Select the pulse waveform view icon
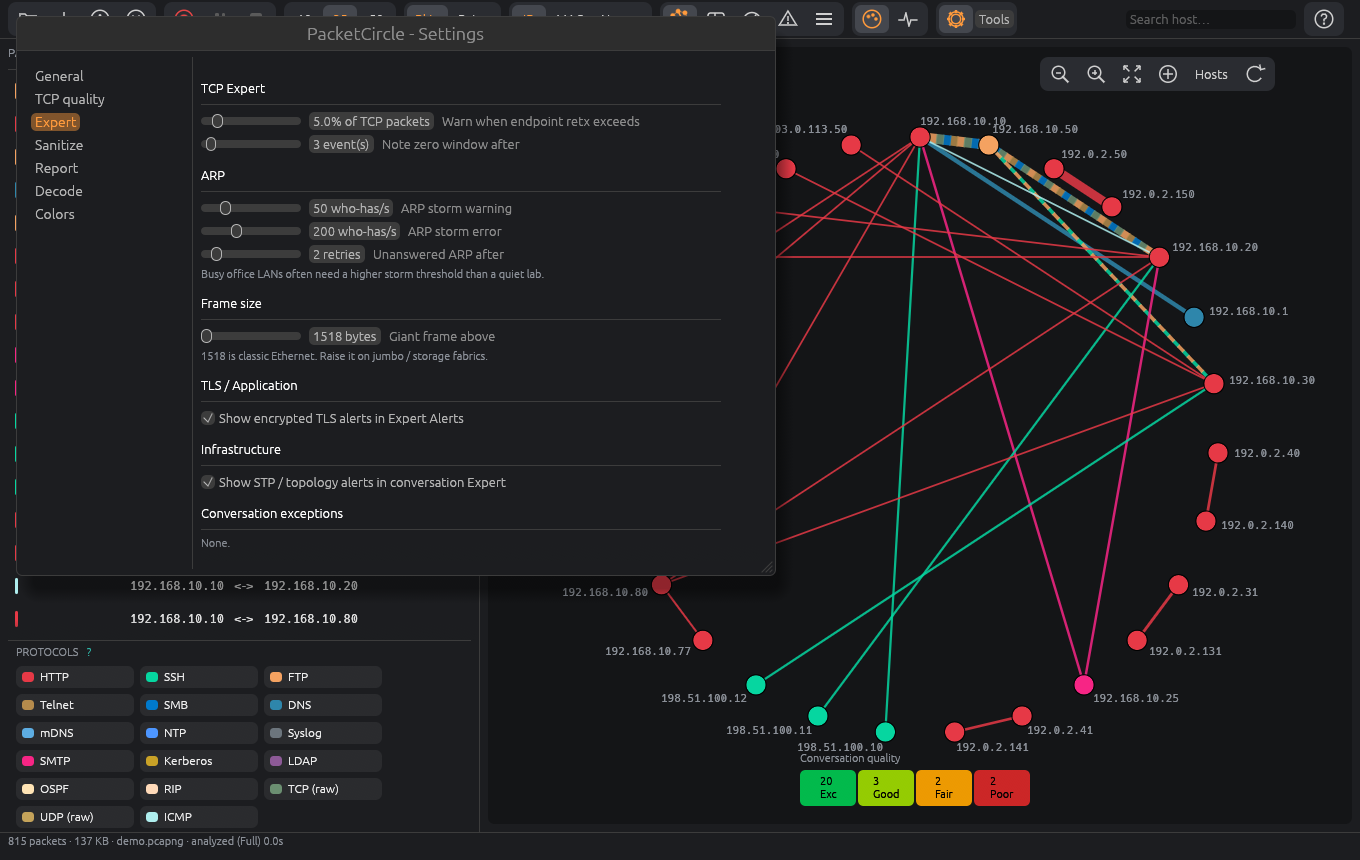The image size is (1360, 860). click(x=908, y=19)
